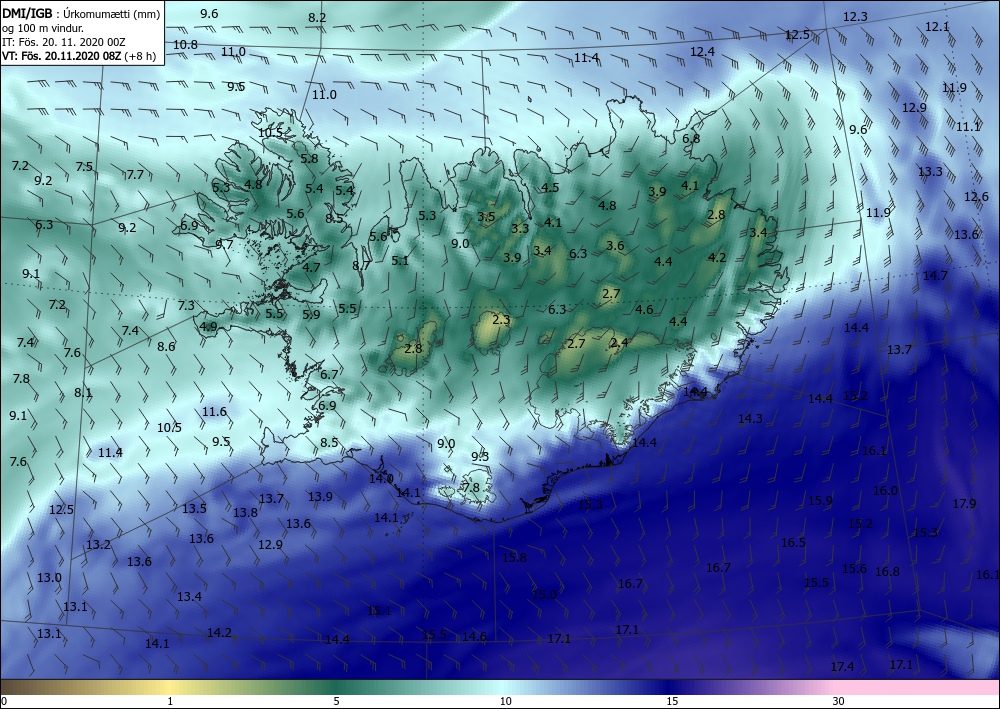Click the 12.4 value label

(702, 52)
